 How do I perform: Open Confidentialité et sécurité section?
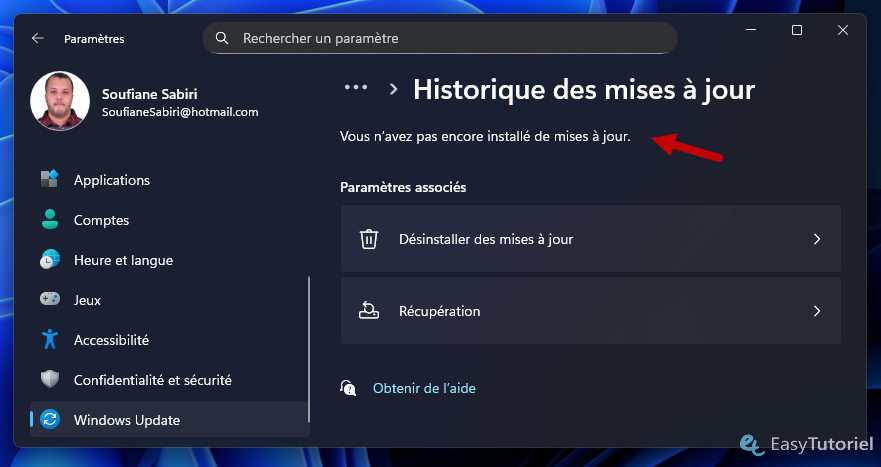point(152,380)
